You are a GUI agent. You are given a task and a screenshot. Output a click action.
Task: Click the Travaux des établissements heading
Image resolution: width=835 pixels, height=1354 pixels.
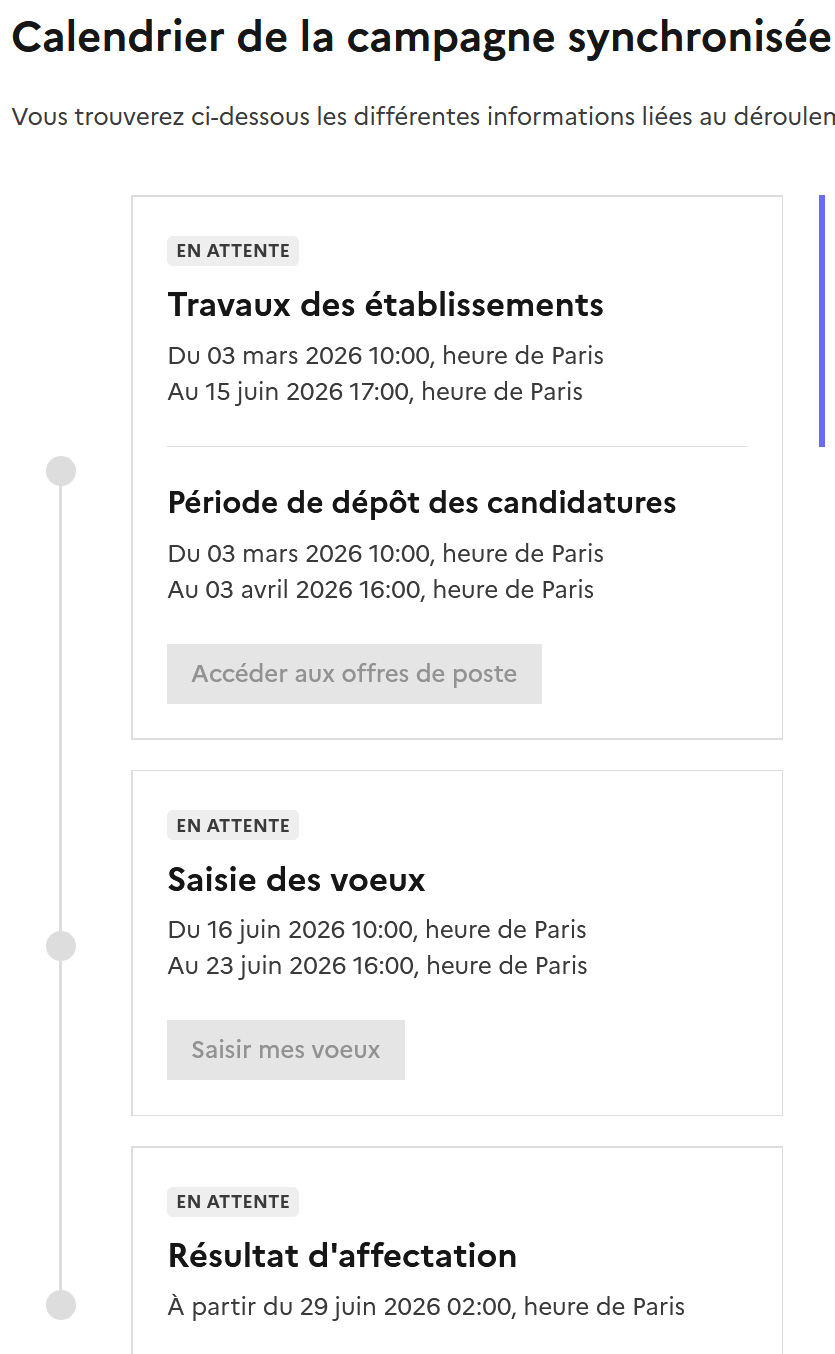point(386,304)
